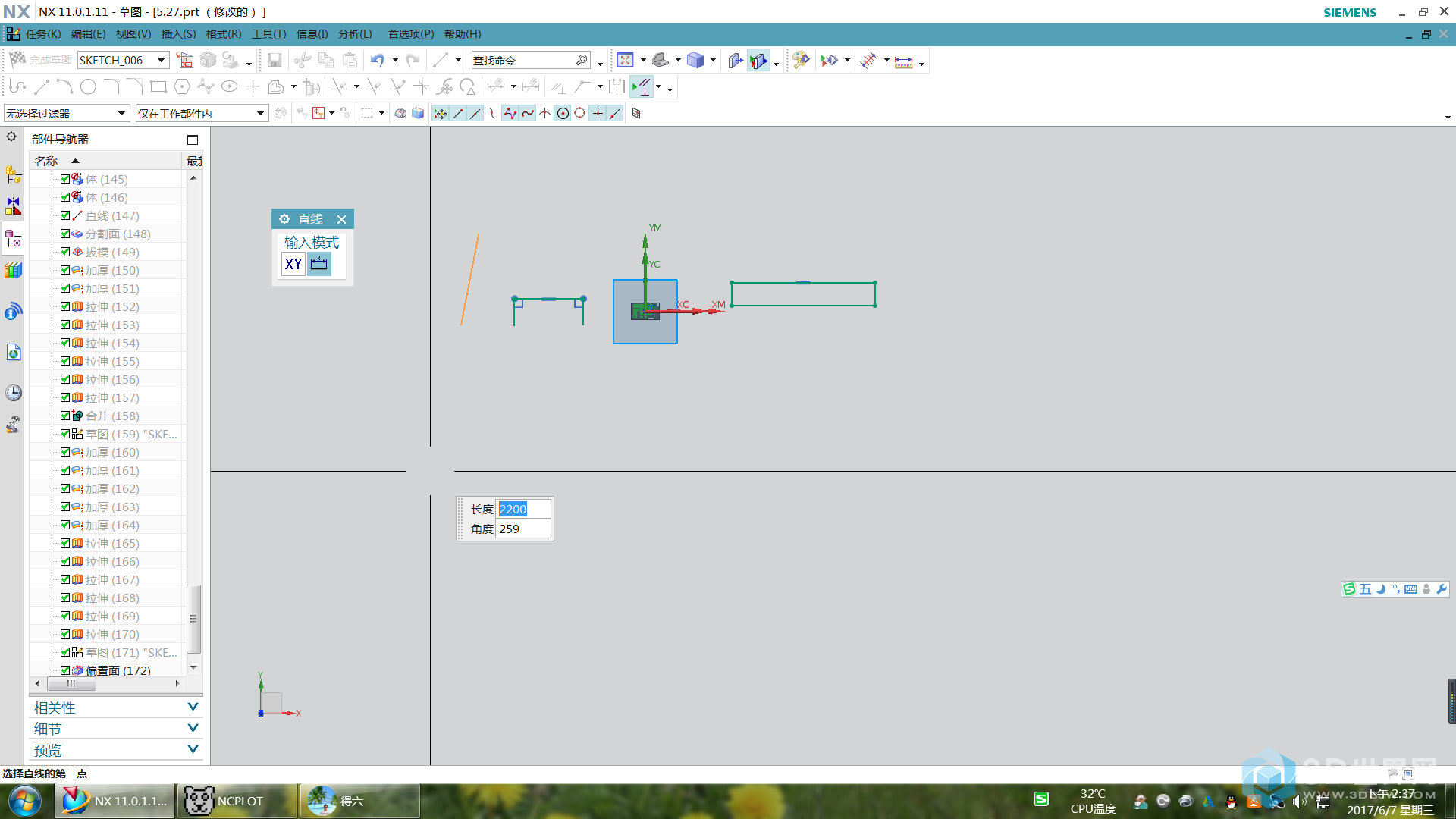This screenshot has height=819, width=1456.
Task: Click the Quick Trim tool icon
Action: point(338,86)
